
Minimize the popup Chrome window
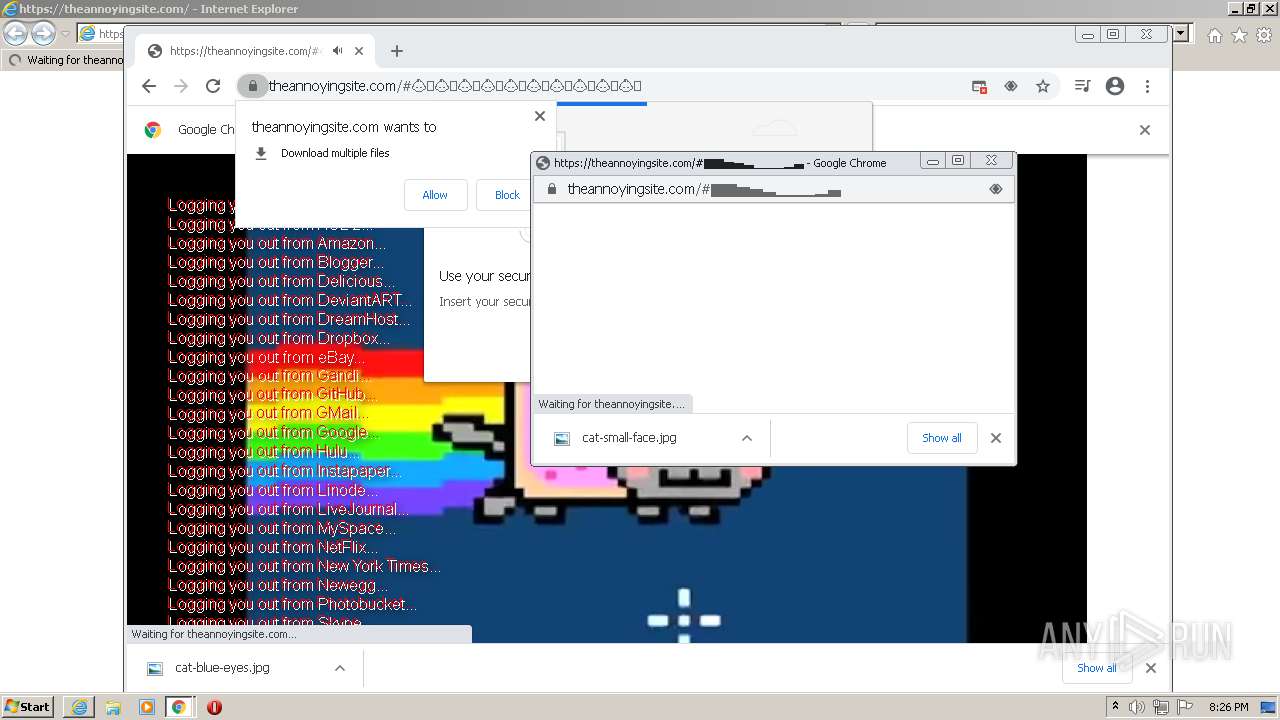point(933,161)
